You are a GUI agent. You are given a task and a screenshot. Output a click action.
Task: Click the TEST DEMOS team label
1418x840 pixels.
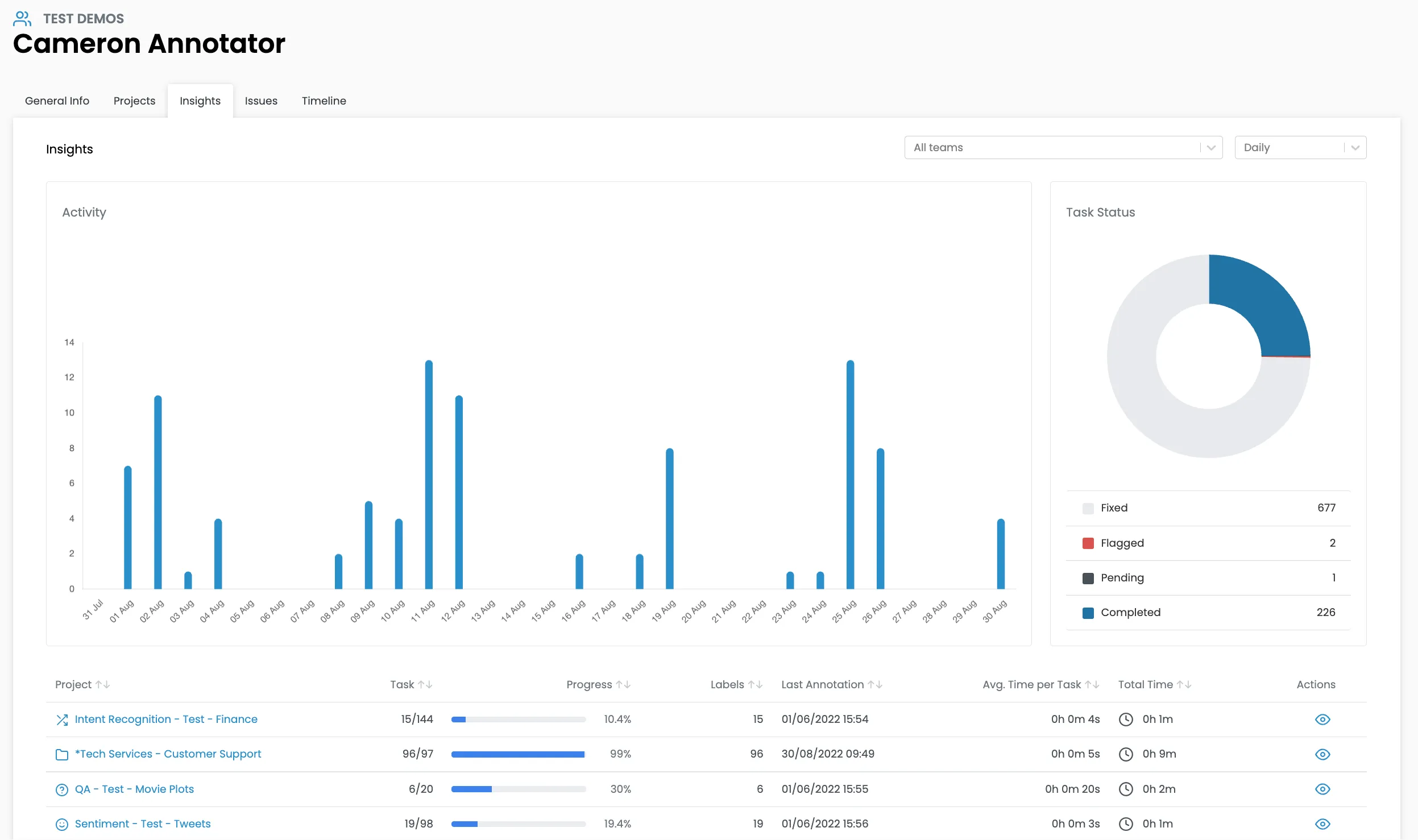[84, 19]
